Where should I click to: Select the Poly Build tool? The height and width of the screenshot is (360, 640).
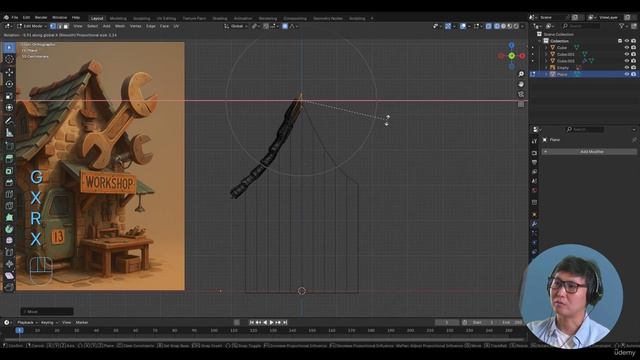tap(9, 218)
